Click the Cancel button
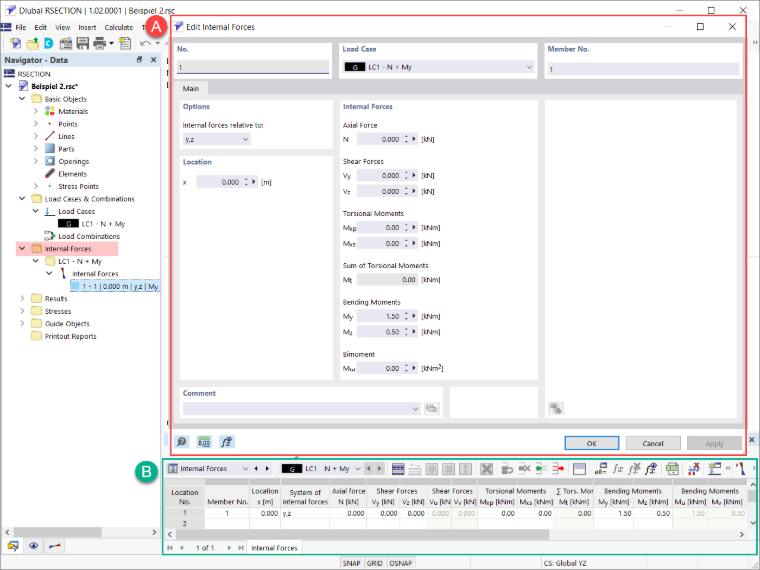This screenshot has width=760, height=570. point(652,443)
